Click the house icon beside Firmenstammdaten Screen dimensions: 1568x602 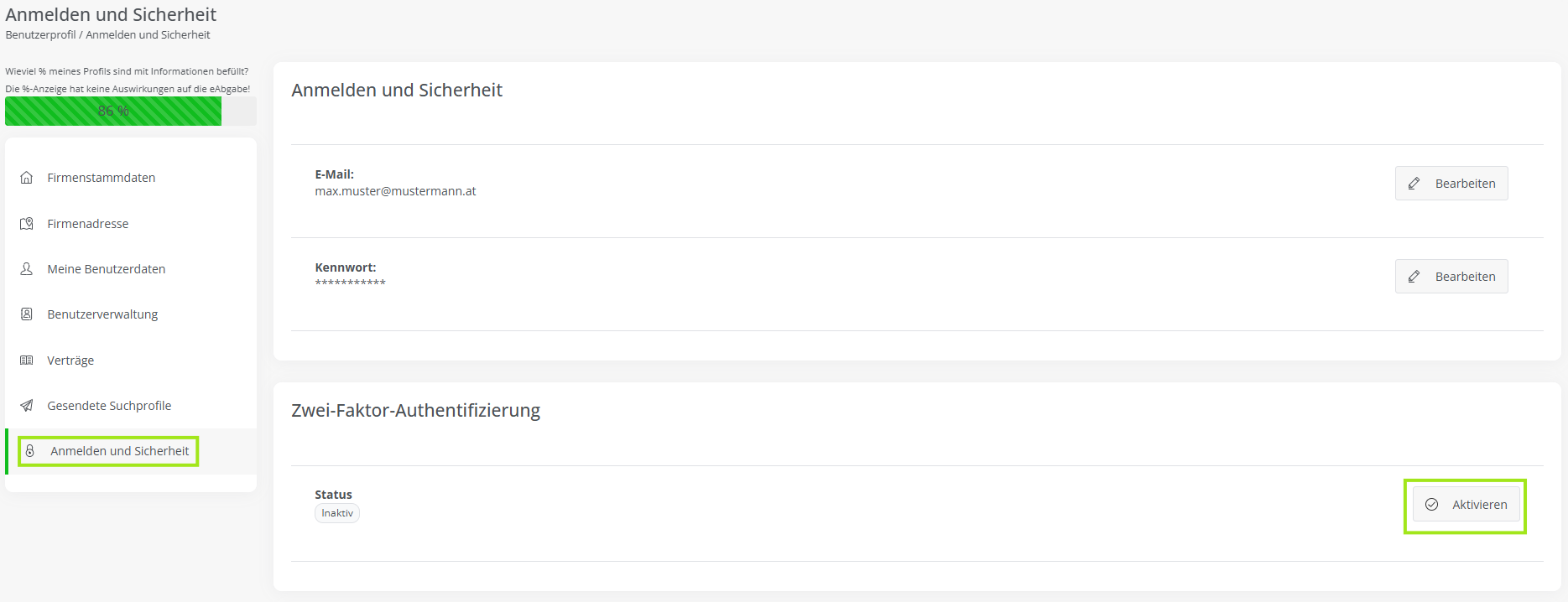click(27, 178)
